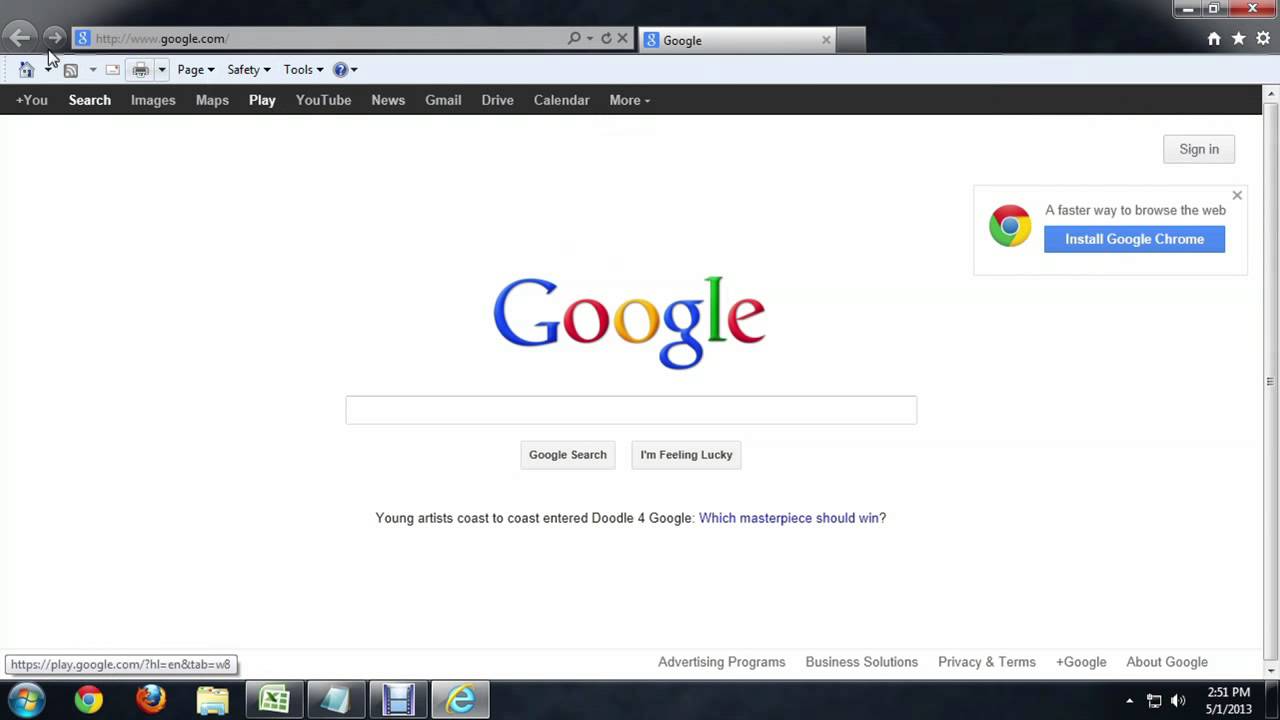Stop loading with the address bar X
Viewport: 1280px width, 720px height.
pos(622,38)
